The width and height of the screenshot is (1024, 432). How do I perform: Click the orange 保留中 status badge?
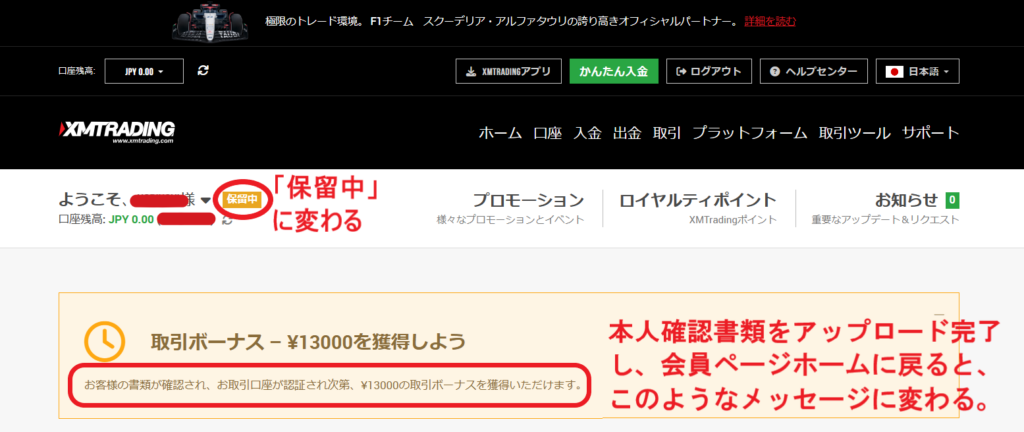click(242, 200)
